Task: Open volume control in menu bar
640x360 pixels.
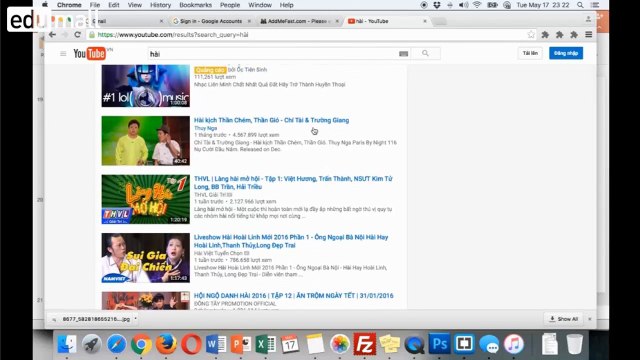Action: 463,5
